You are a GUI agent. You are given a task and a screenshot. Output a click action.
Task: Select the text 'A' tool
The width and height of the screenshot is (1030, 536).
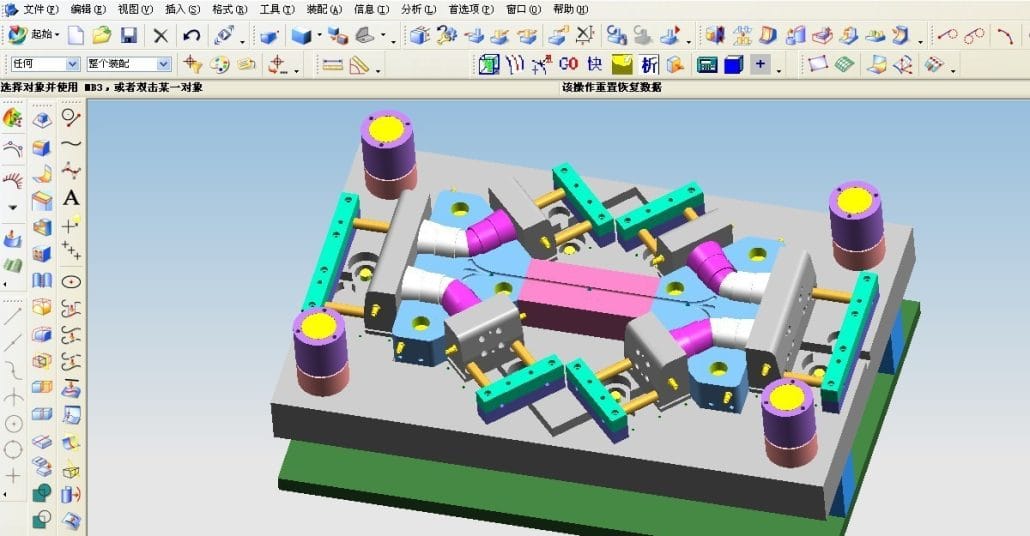coord(71,198)
